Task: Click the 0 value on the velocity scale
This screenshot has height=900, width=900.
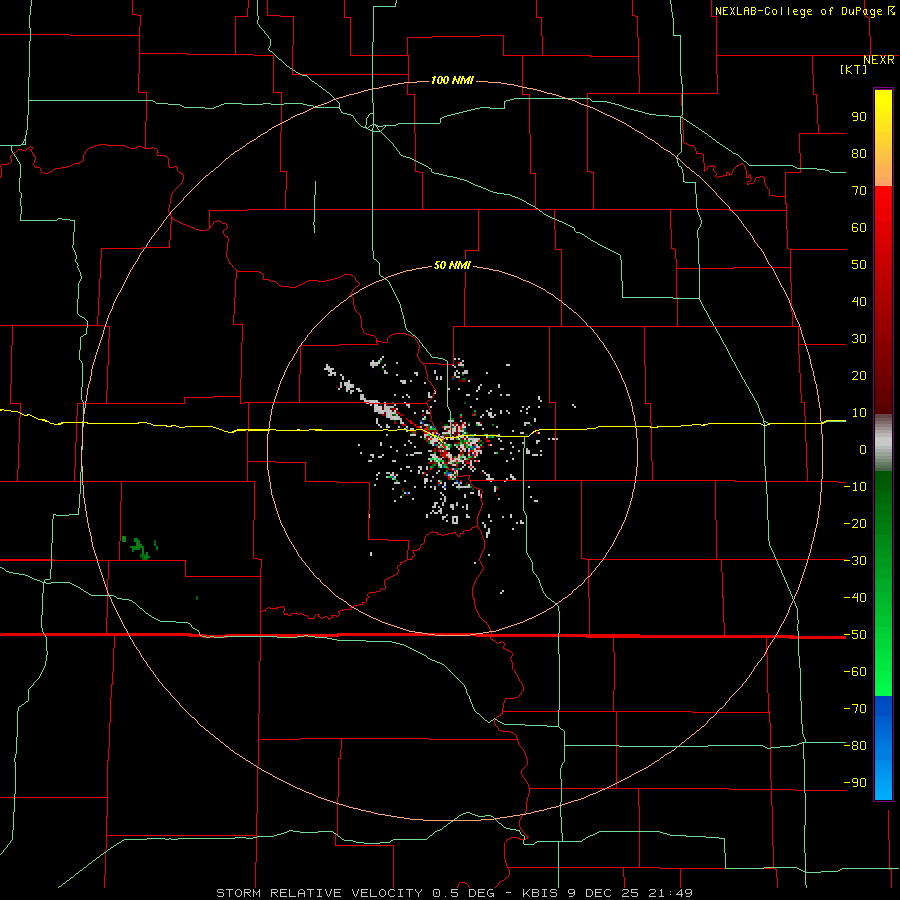Action: click(x=863, y=450)
